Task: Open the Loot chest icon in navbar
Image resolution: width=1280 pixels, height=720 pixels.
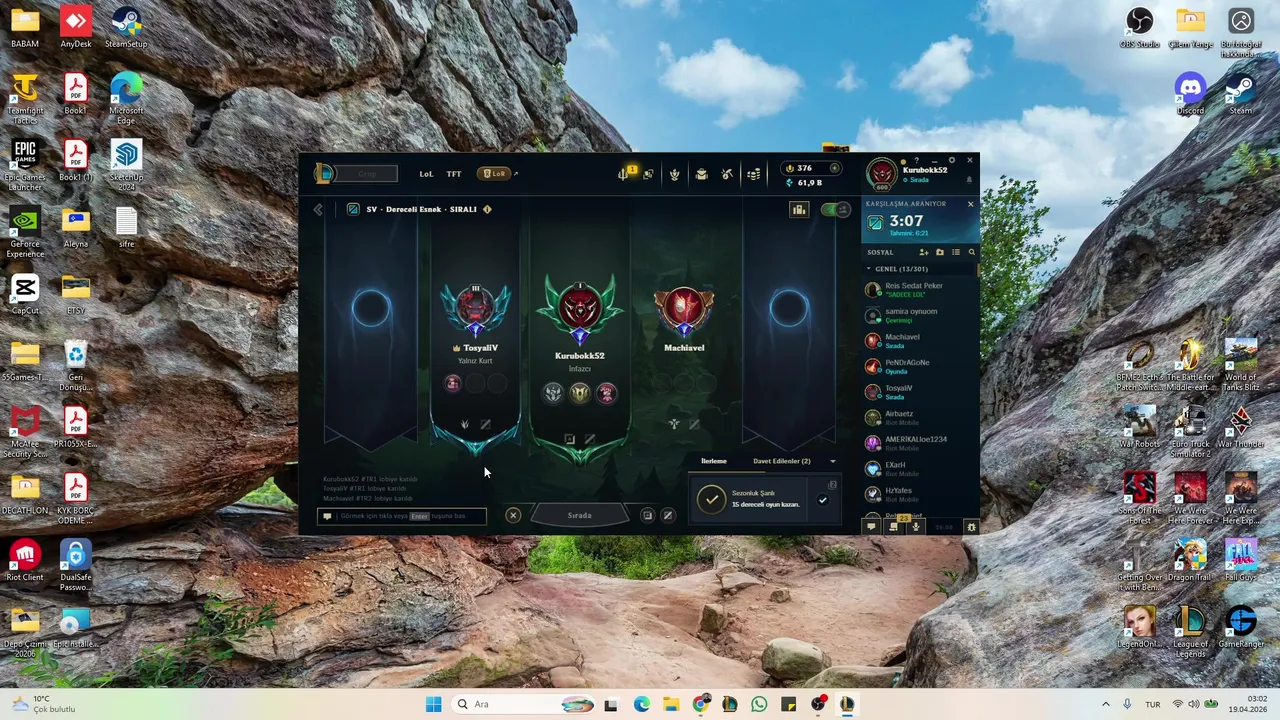Action: tap(701, 174)
